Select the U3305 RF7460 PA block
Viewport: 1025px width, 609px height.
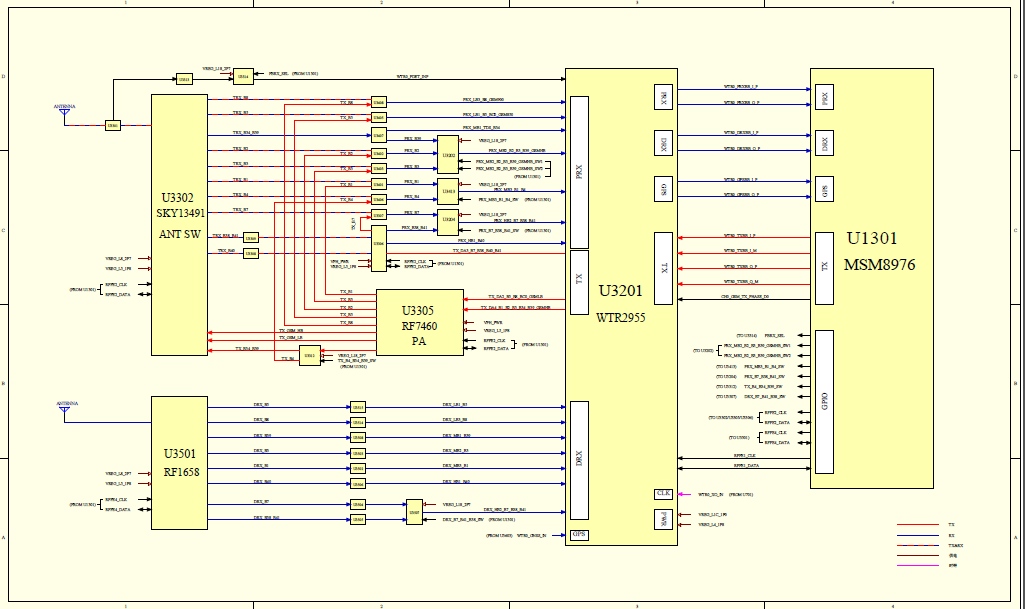coord(420,323)
